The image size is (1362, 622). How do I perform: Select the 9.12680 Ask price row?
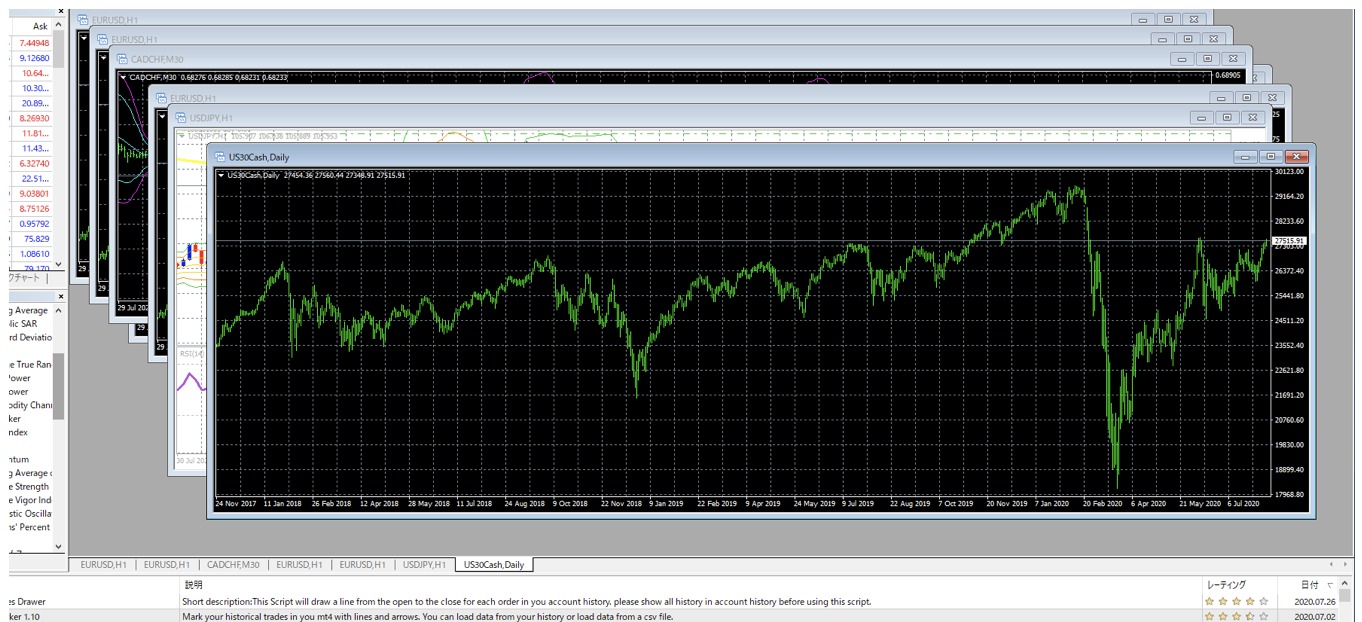tap(31, 58)
